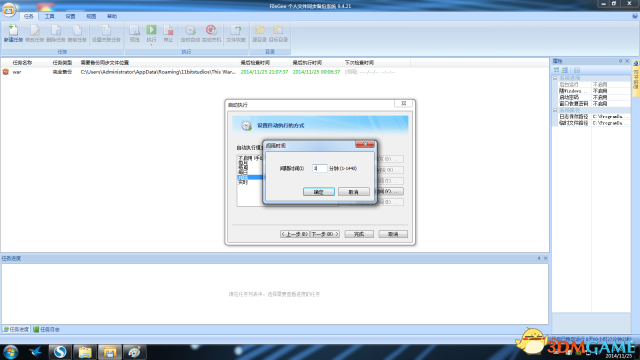
Task: Switch to the 任务日志 bottom tab
Action: [47, 329]
